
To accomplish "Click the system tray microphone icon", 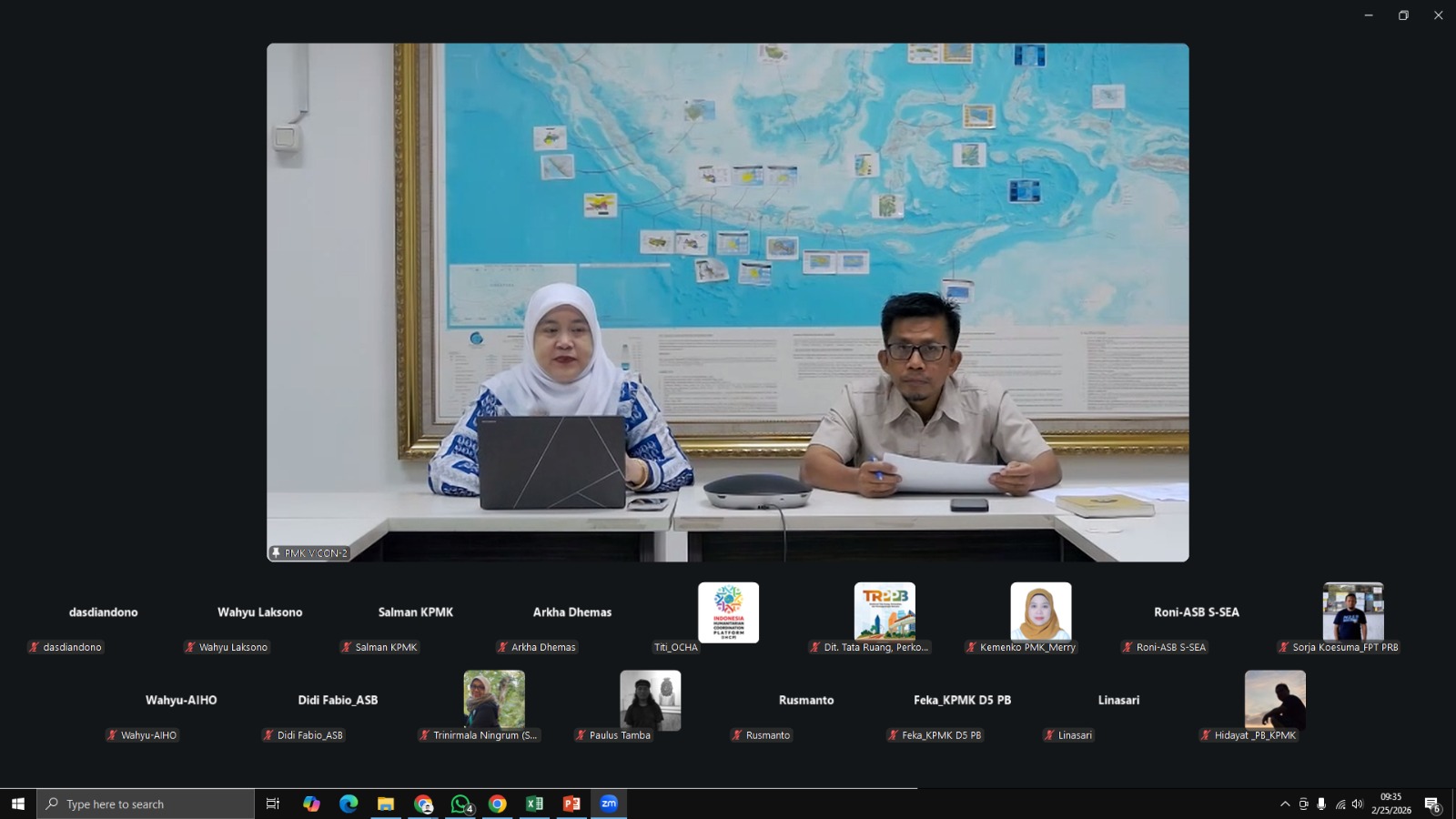I will pyautogui.click(x=1321, y=804).
